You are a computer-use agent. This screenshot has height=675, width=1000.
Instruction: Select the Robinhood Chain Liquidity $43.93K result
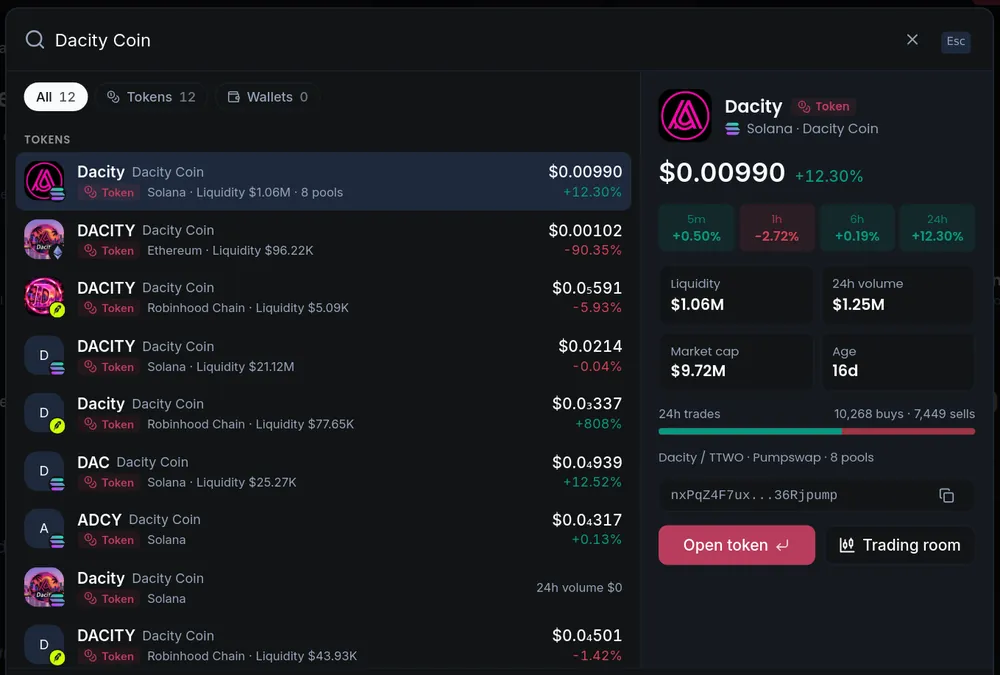[x=323, y=645]
